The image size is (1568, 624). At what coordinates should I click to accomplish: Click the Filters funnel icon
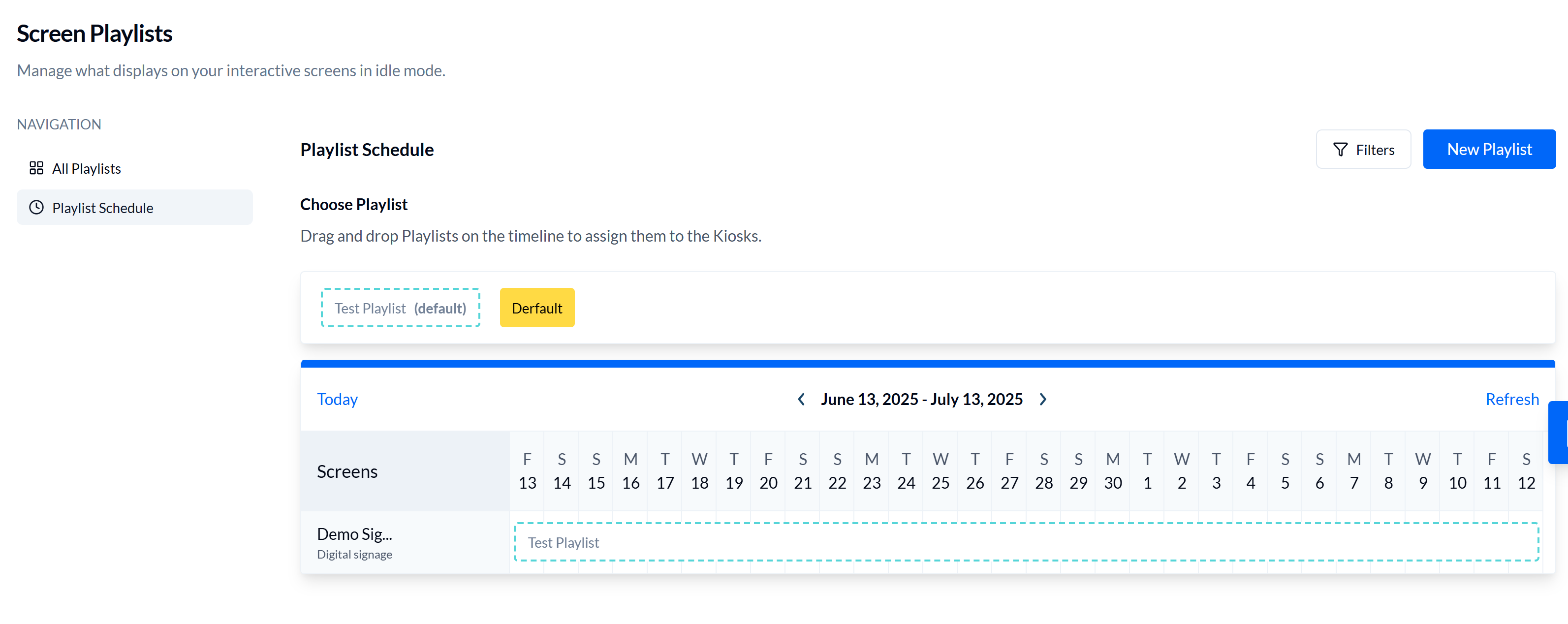(x=1340, y=149)
